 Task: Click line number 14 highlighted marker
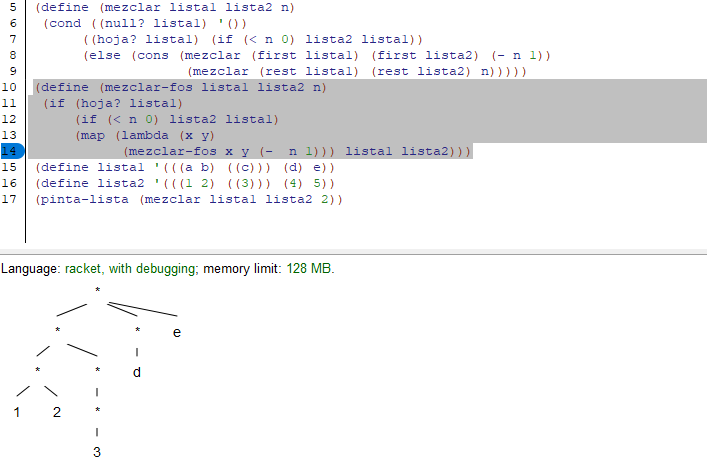click(12, 151)
